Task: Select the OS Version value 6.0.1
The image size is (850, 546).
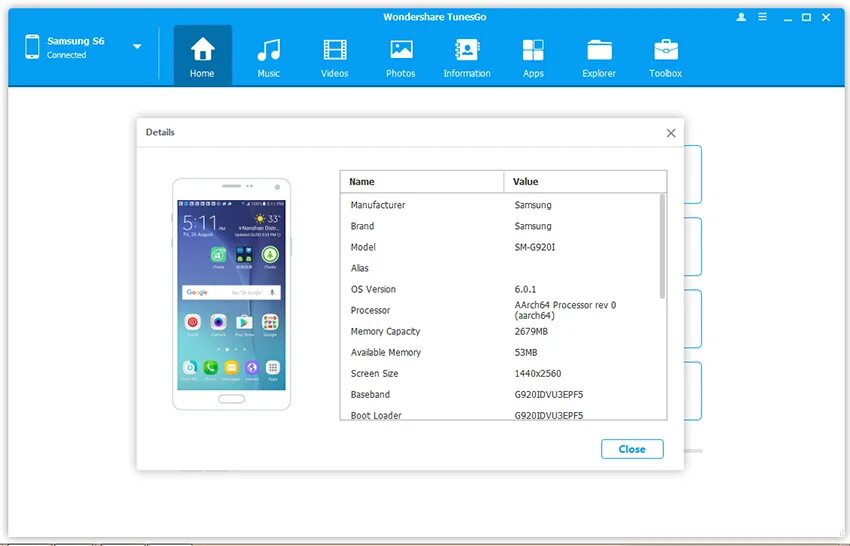Action: tap(525, 289)
